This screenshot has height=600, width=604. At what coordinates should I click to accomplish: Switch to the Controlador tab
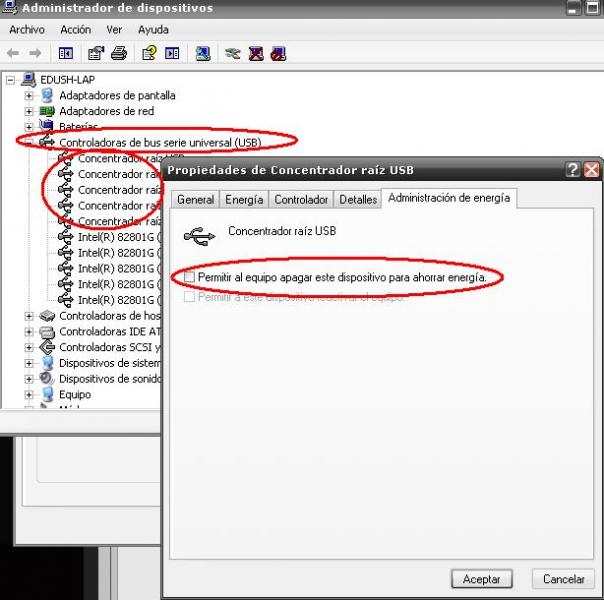click(x=301, y=199)
